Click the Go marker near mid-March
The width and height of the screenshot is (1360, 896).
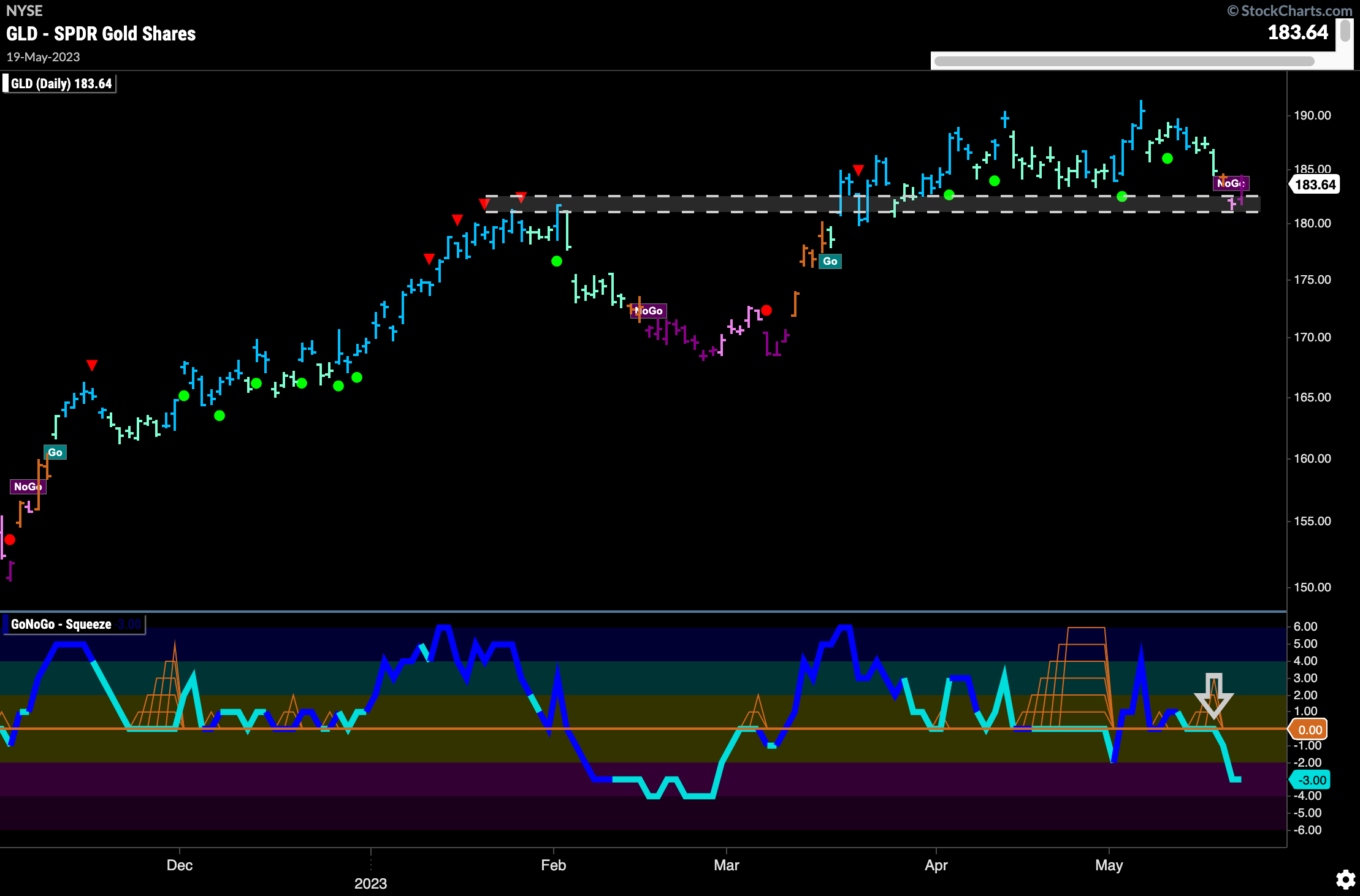coord(830,261)
